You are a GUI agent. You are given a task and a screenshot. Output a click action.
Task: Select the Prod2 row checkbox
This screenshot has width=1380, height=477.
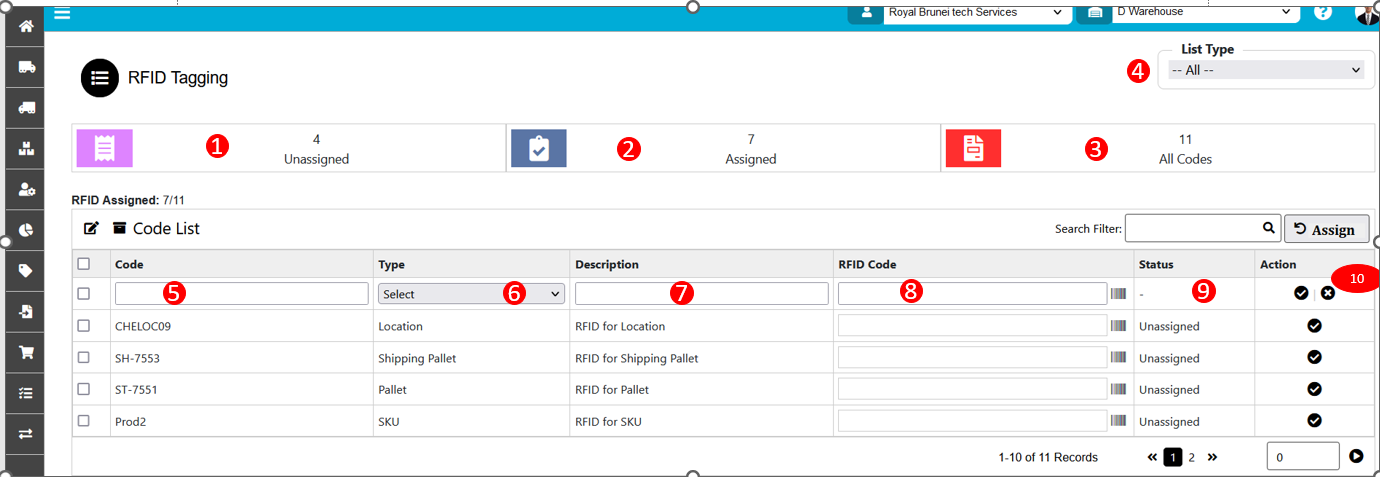click(84, 421)
